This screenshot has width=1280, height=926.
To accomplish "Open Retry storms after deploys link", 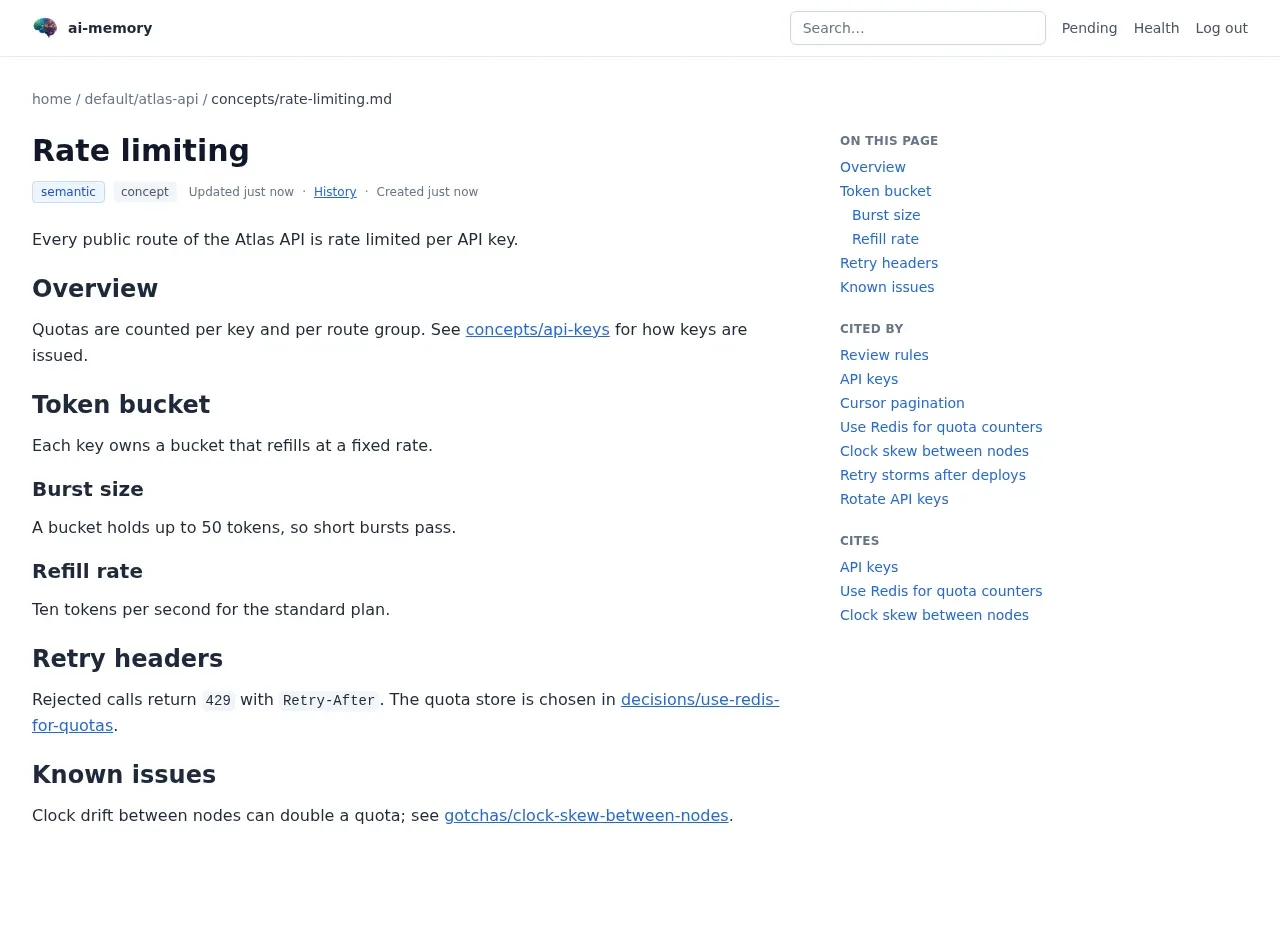I will [x=933, y=475].
